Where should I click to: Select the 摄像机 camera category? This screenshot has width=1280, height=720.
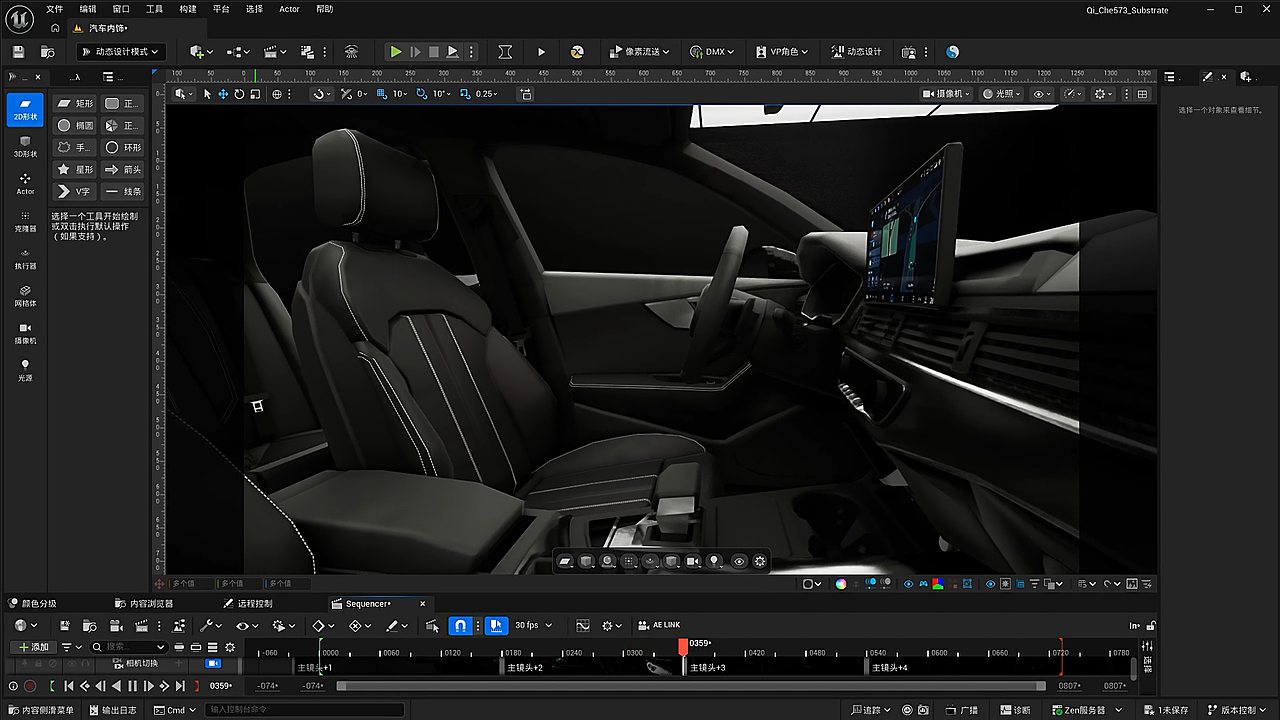click(25, 332)
